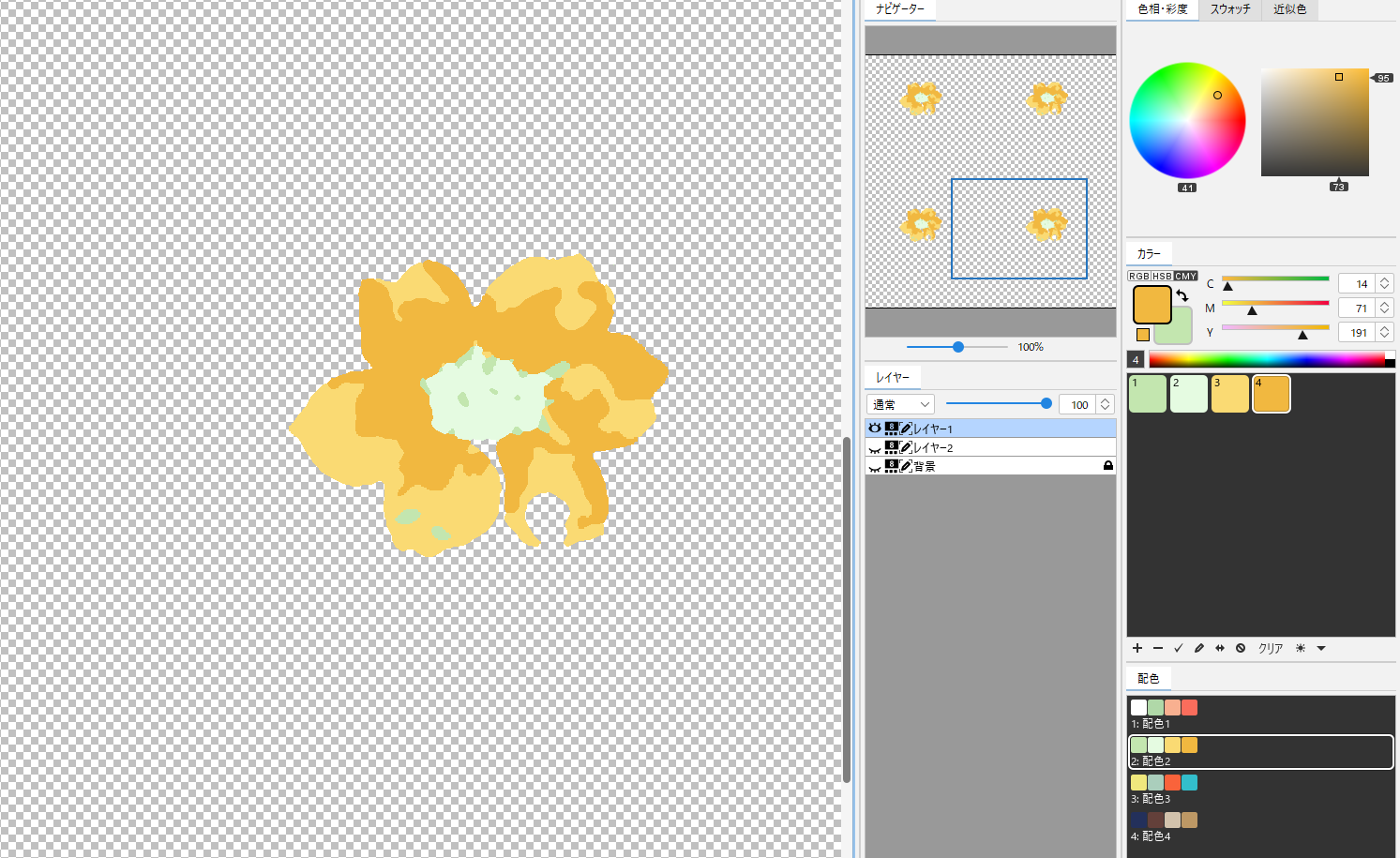Switch to the スウォッチ tab
1400x858 pixels.
[1230, 9]
